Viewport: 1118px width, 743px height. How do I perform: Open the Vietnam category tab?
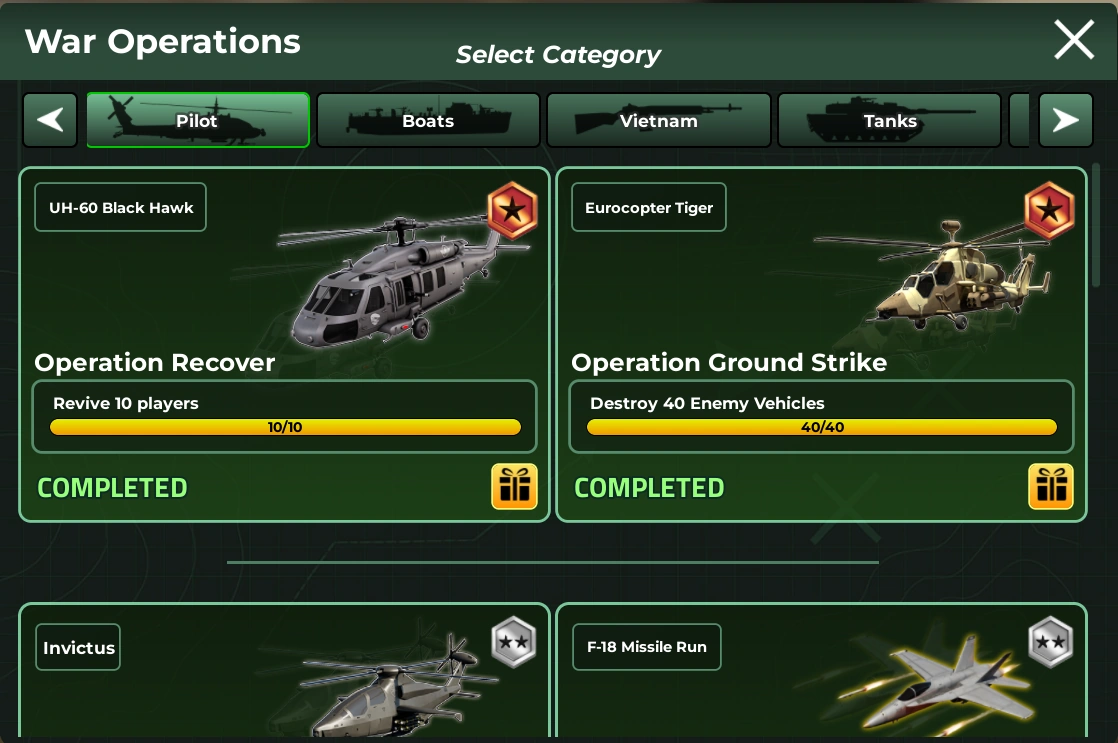pos(659,120)
